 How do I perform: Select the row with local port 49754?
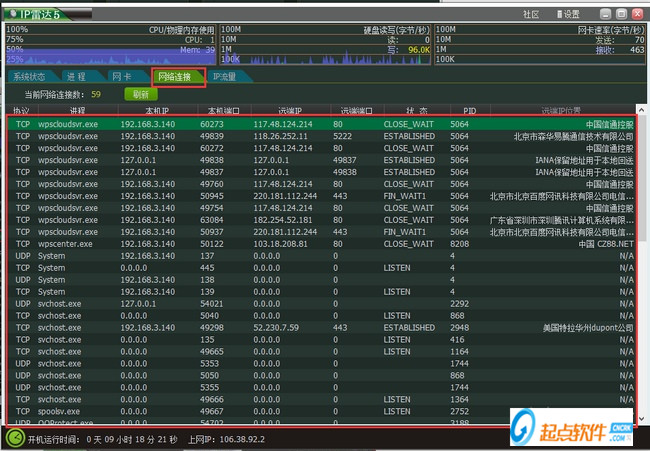321,208
